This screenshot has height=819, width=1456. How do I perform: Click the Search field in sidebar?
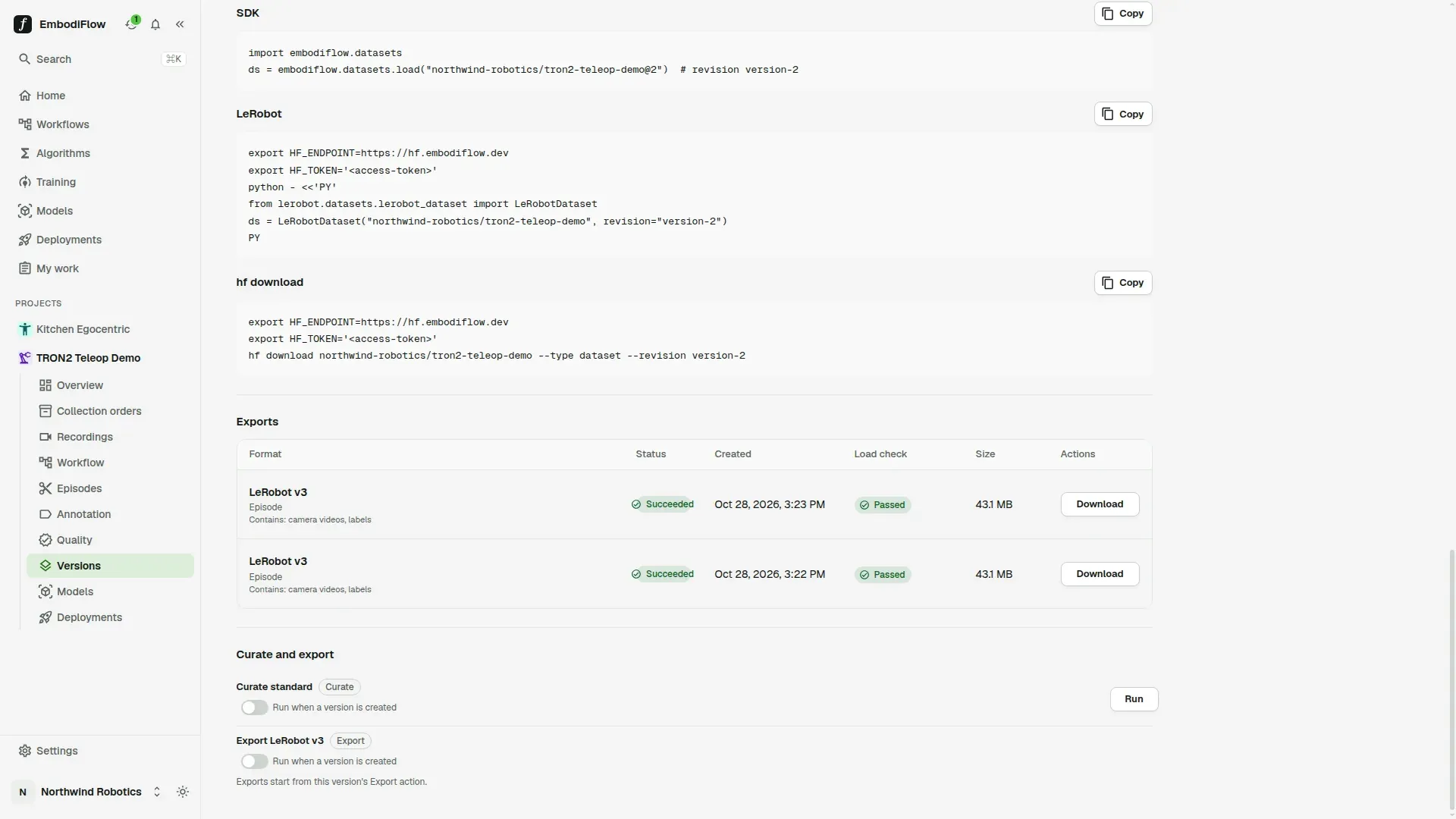click(101, 59)
